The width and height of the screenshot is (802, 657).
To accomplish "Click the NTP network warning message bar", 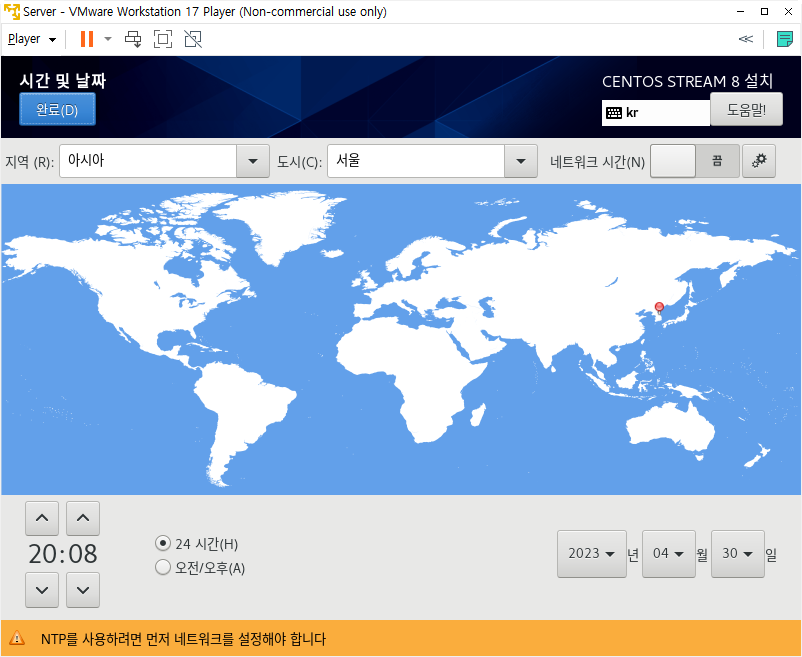I will click(x=401, y=638).
